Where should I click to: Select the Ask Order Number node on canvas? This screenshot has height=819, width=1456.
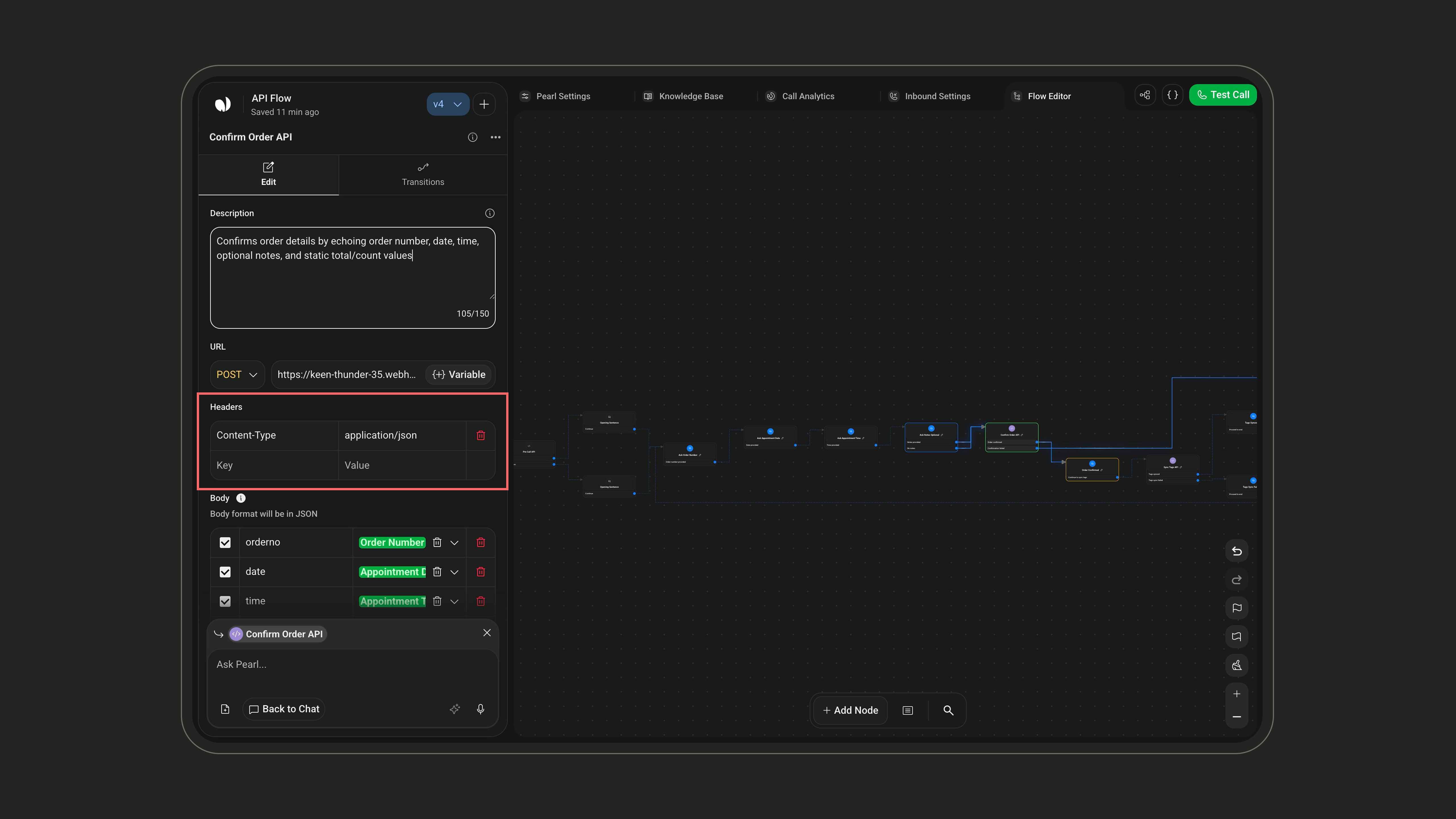point(690,454)
